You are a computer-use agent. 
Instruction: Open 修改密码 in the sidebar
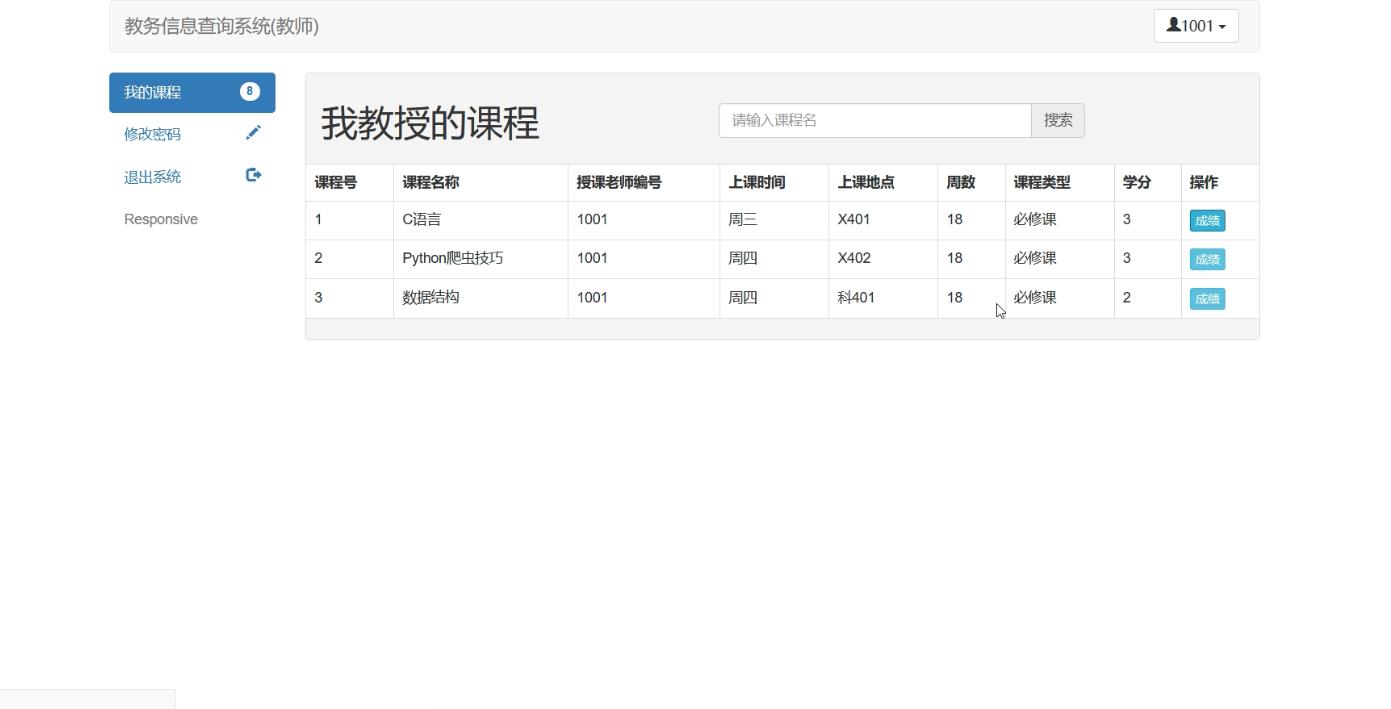coord(192,134)
